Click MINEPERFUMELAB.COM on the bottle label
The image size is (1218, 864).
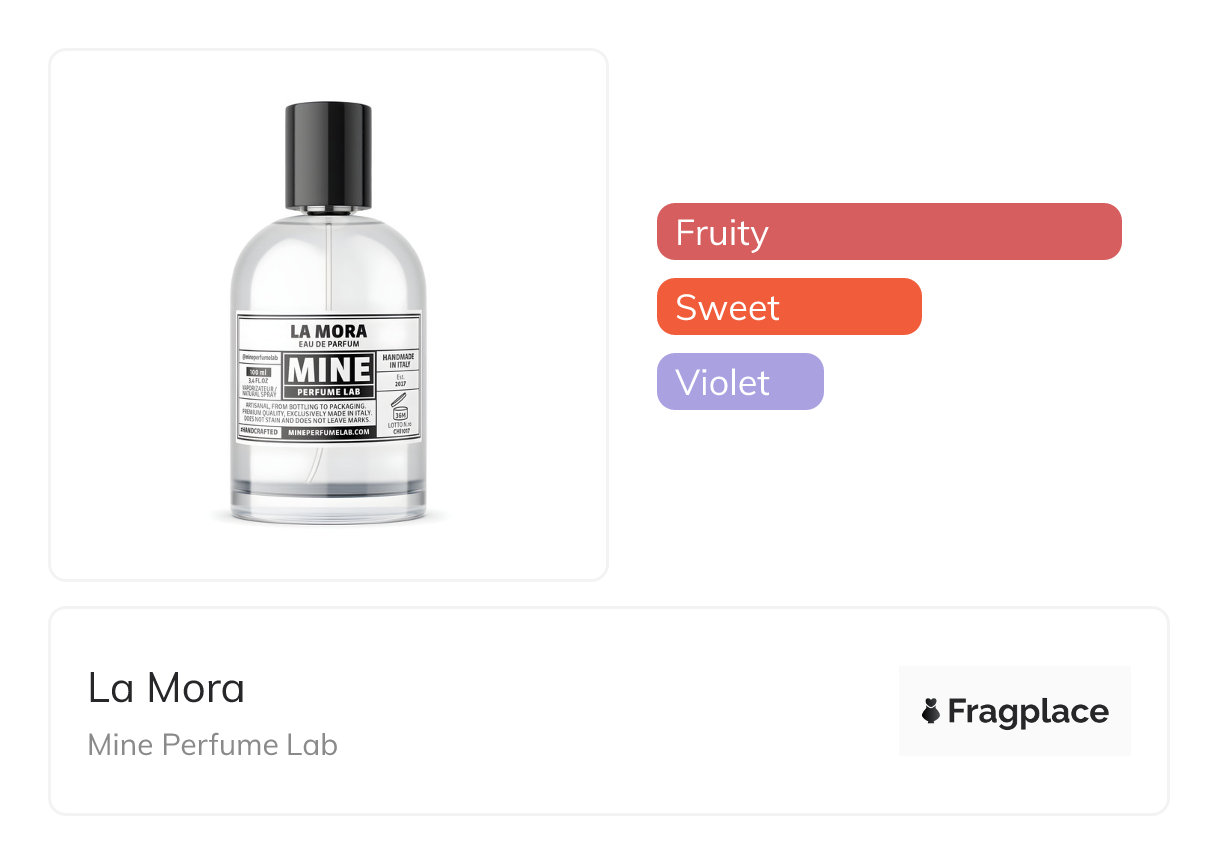point(329,432)
